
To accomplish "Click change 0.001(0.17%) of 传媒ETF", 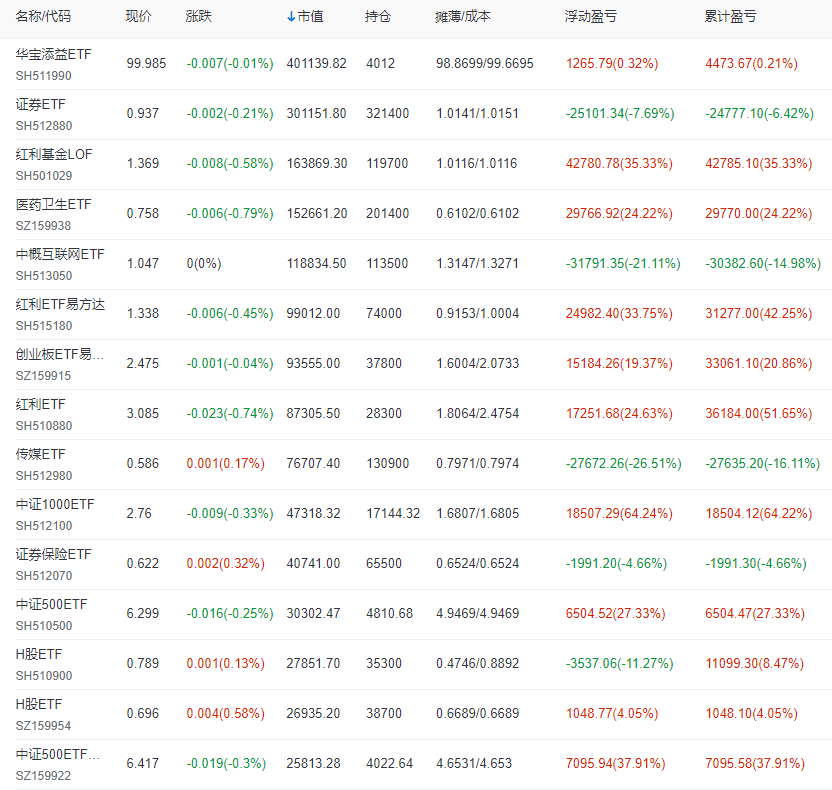I will (x=226, y=464).
